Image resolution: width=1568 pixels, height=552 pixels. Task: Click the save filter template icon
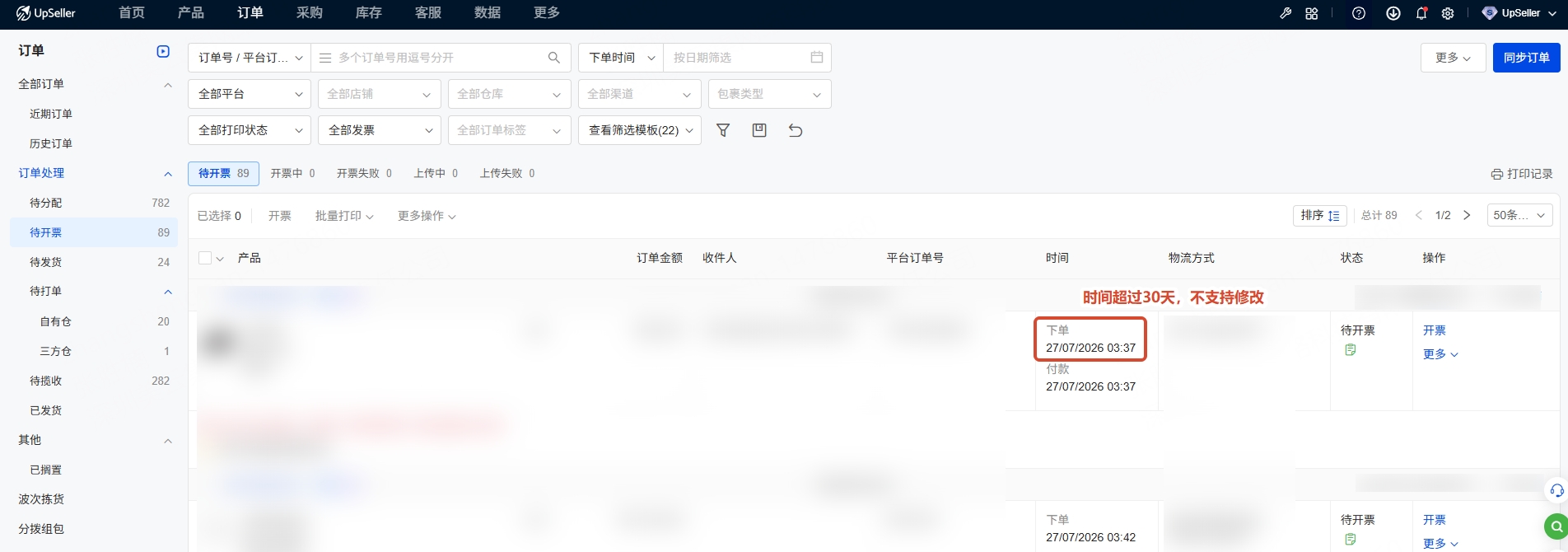[x=759, y=130]
